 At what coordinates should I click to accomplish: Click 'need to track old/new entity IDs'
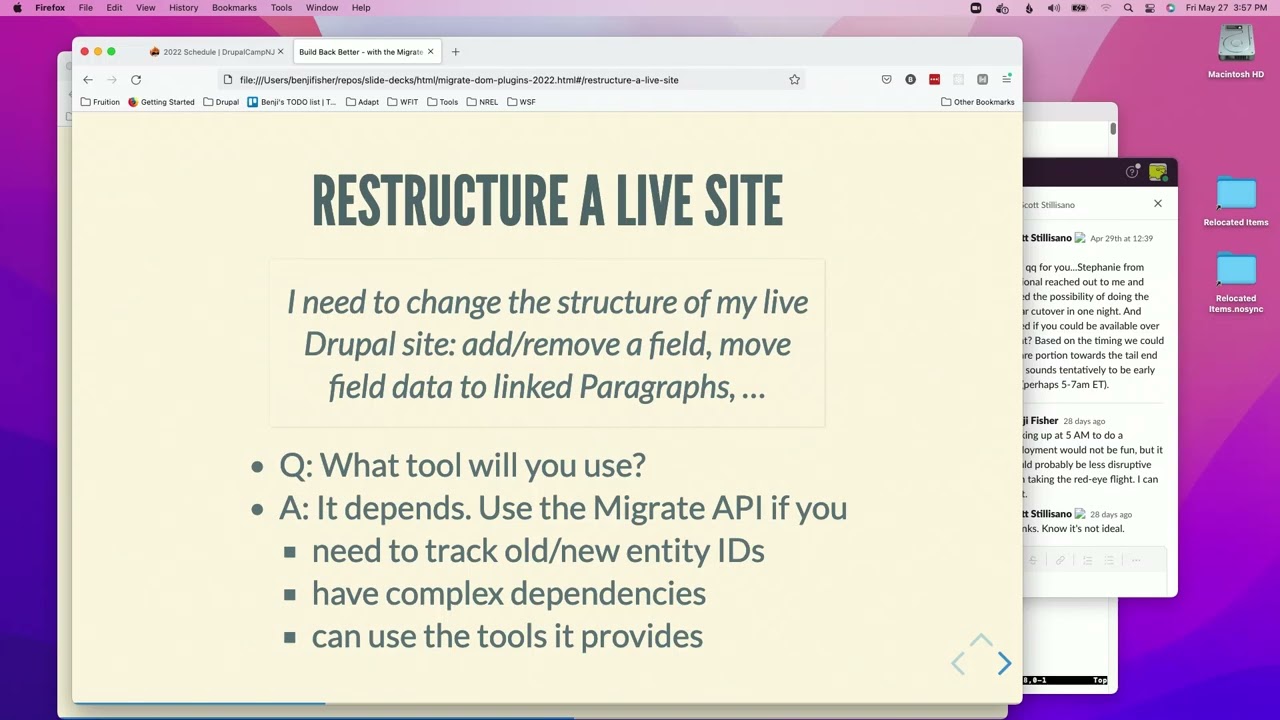tap(538, 551)
